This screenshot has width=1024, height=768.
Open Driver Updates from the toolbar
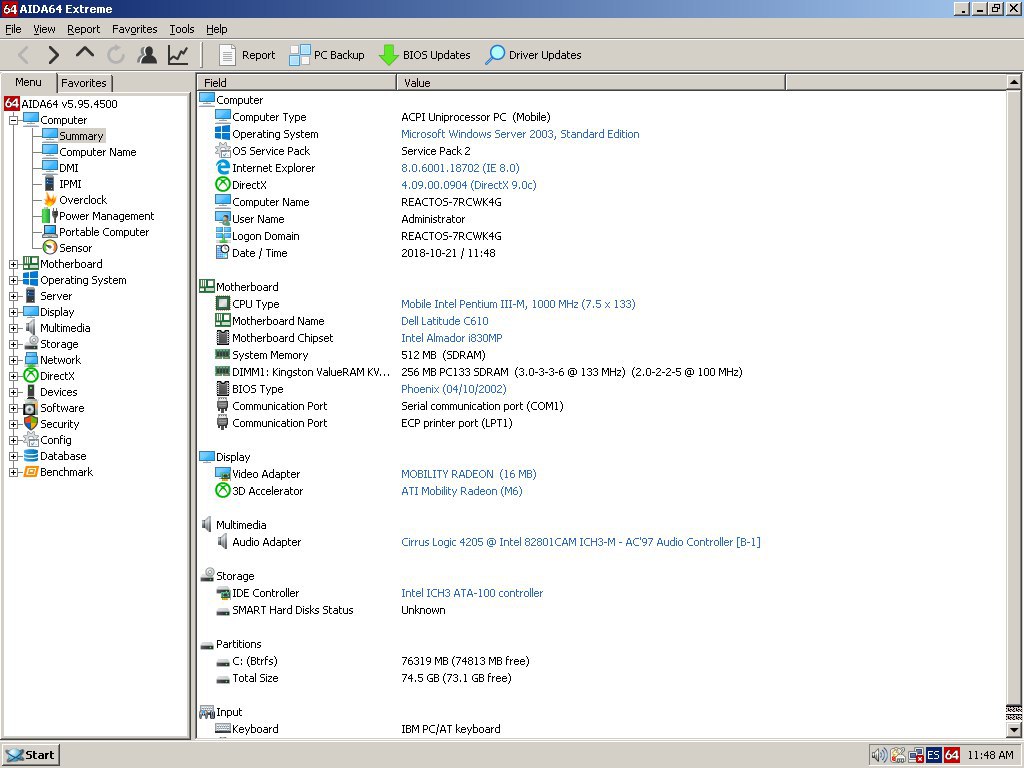[x=533, y=55]
